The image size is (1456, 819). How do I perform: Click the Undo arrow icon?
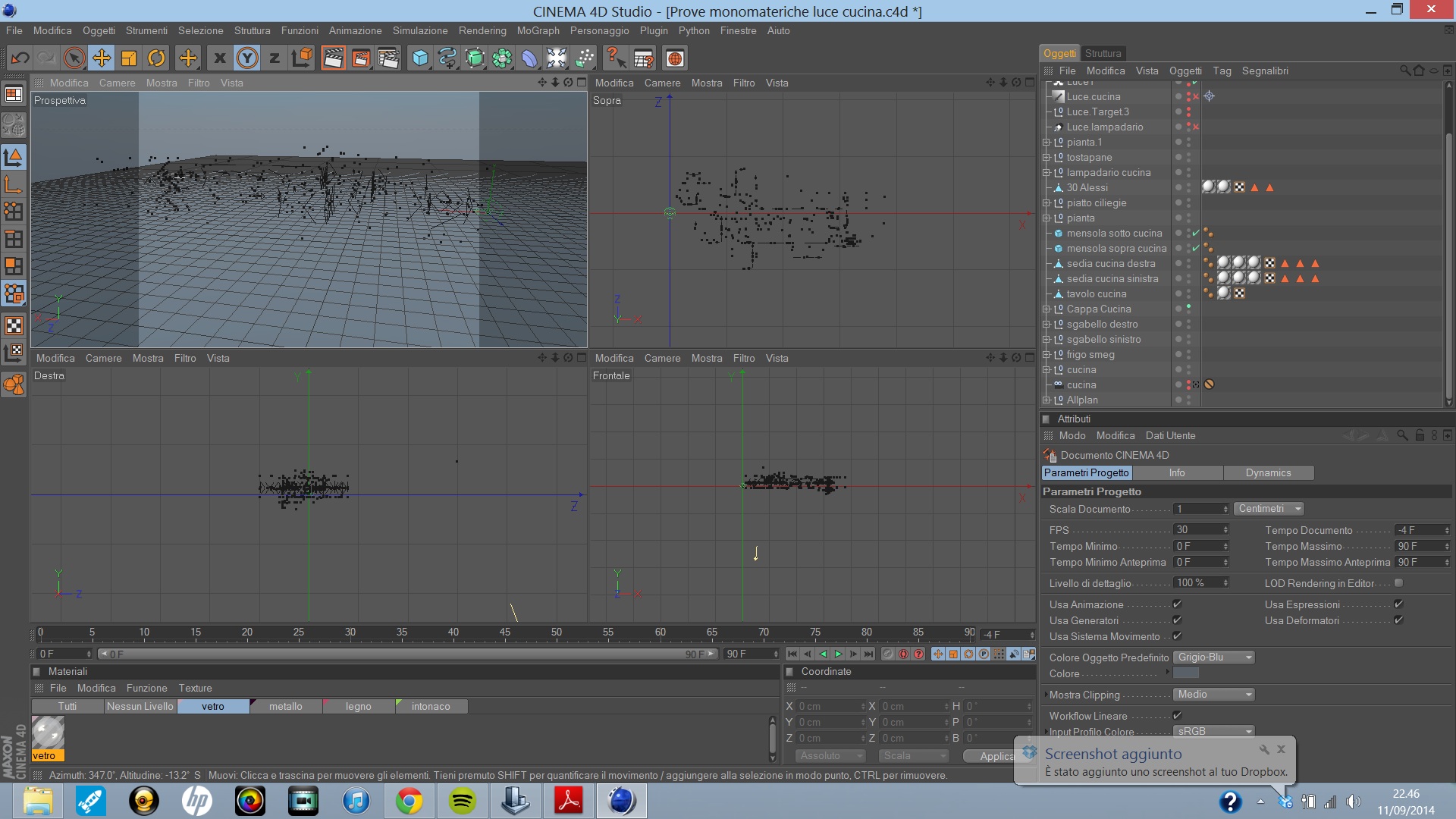point(20,58)
